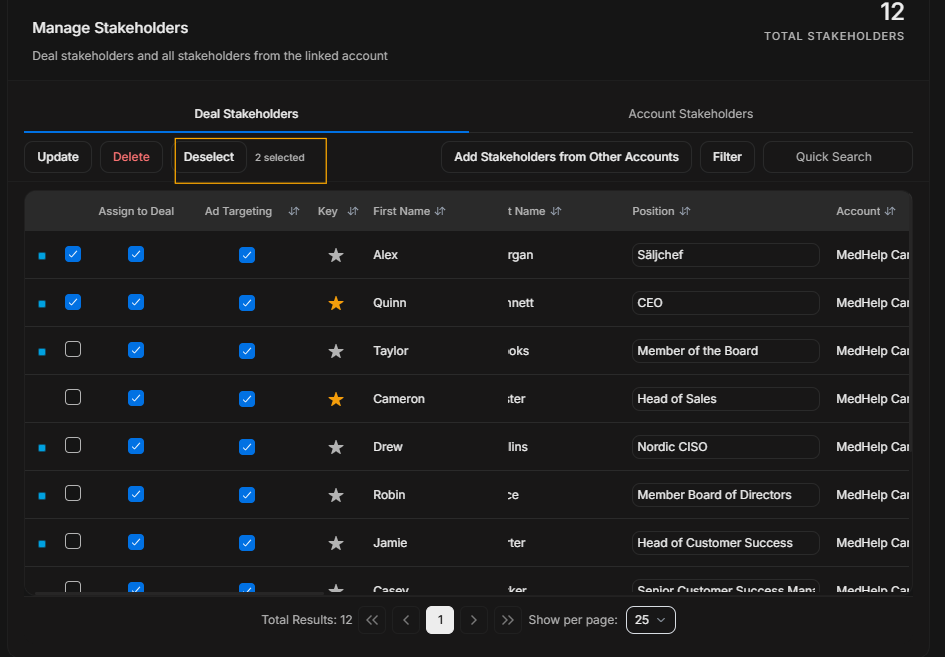Sort the list by Position
945x657 pixels.
pyautogui.click(x=685, y=211)
